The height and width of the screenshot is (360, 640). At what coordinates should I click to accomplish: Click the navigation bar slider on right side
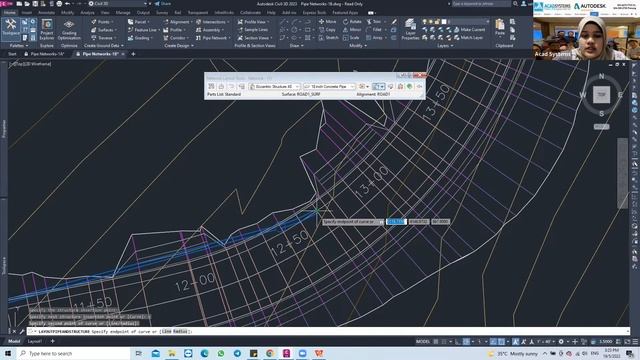622,173
